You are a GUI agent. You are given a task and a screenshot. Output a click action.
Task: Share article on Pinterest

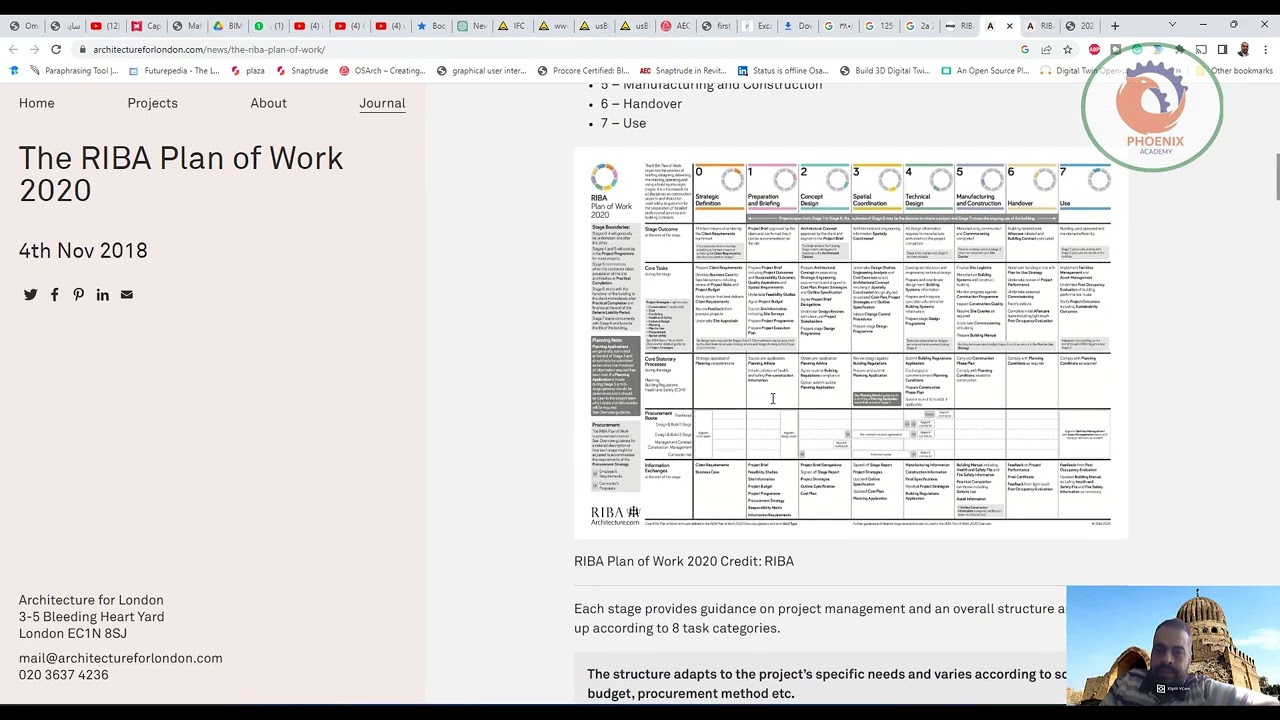coord(78,295)
